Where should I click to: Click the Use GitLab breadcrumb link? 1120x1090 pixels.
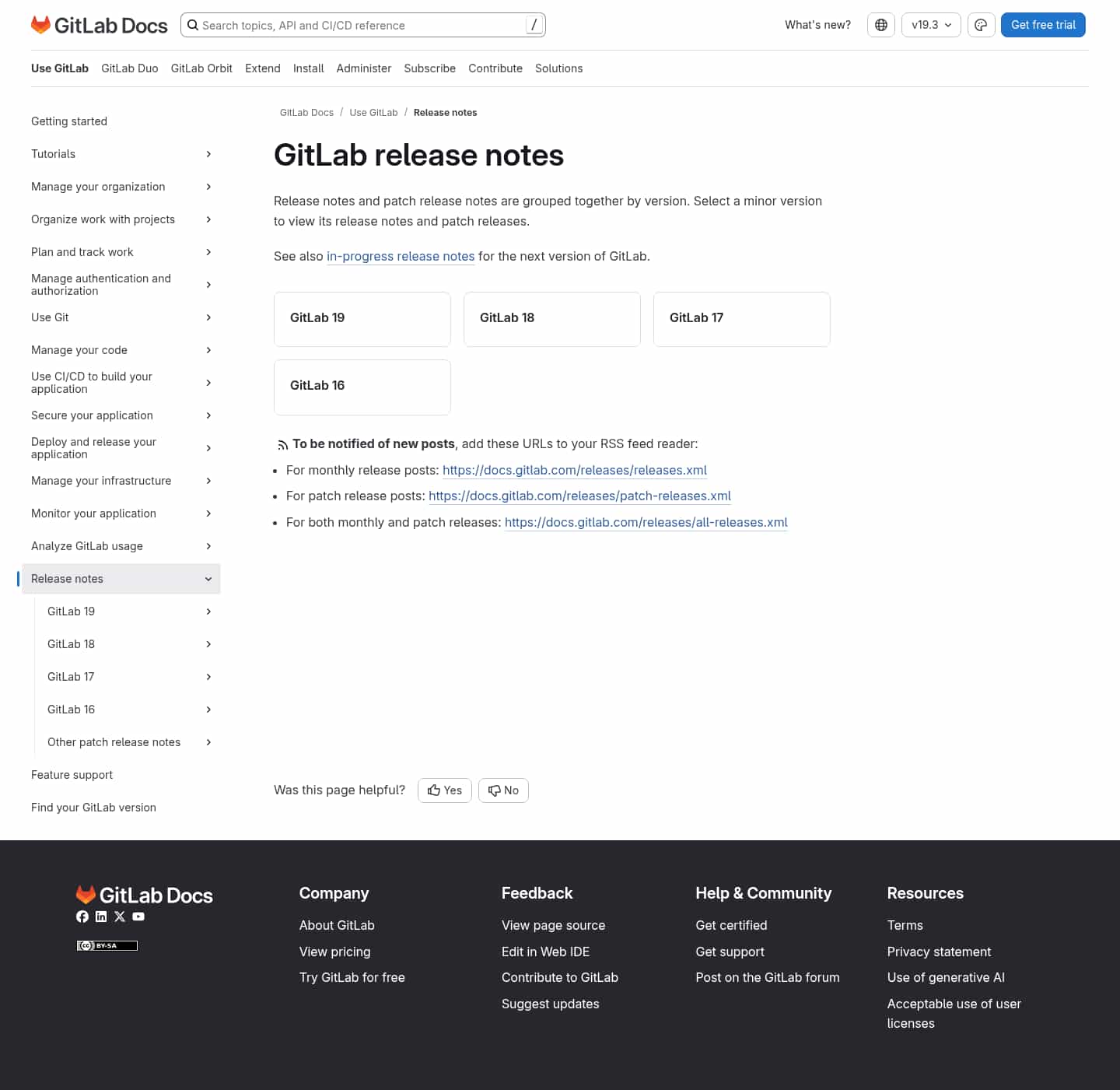click(x=373, y=113)
